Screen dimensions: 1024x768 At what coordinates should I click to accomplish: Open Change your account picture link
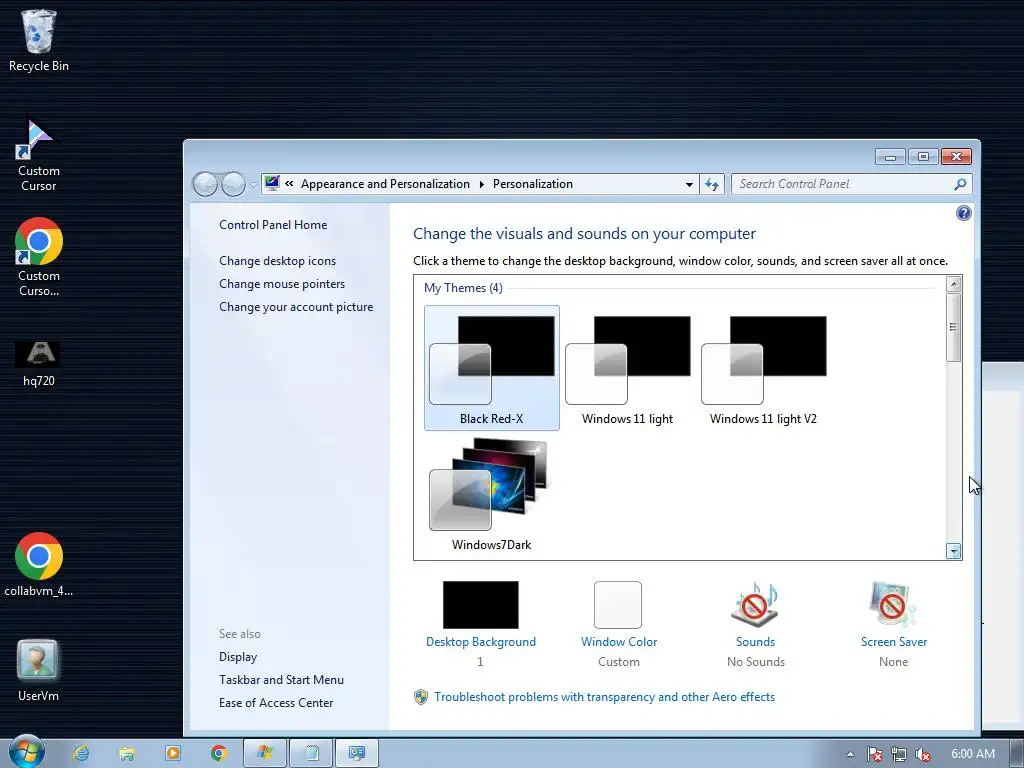click(296, 307)
